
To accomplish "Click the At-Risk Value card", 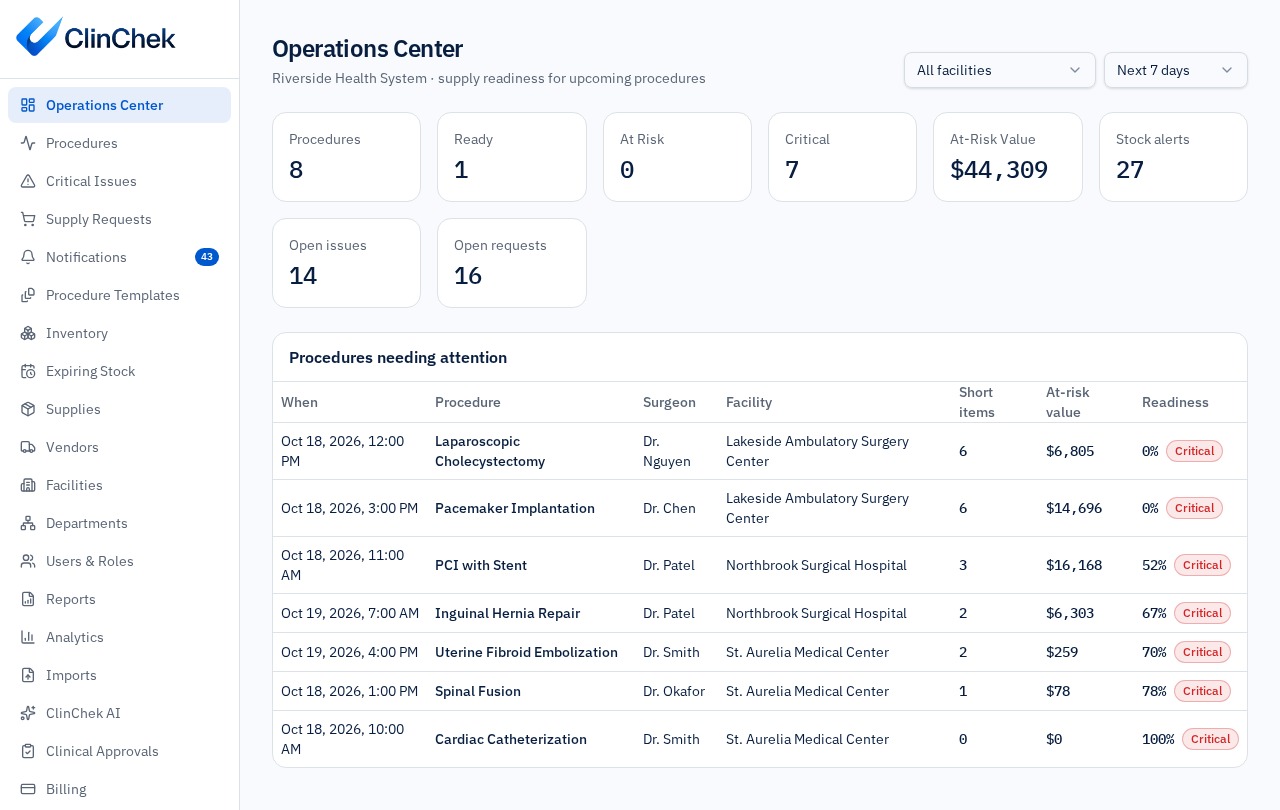I will (x=1008, y=157).
